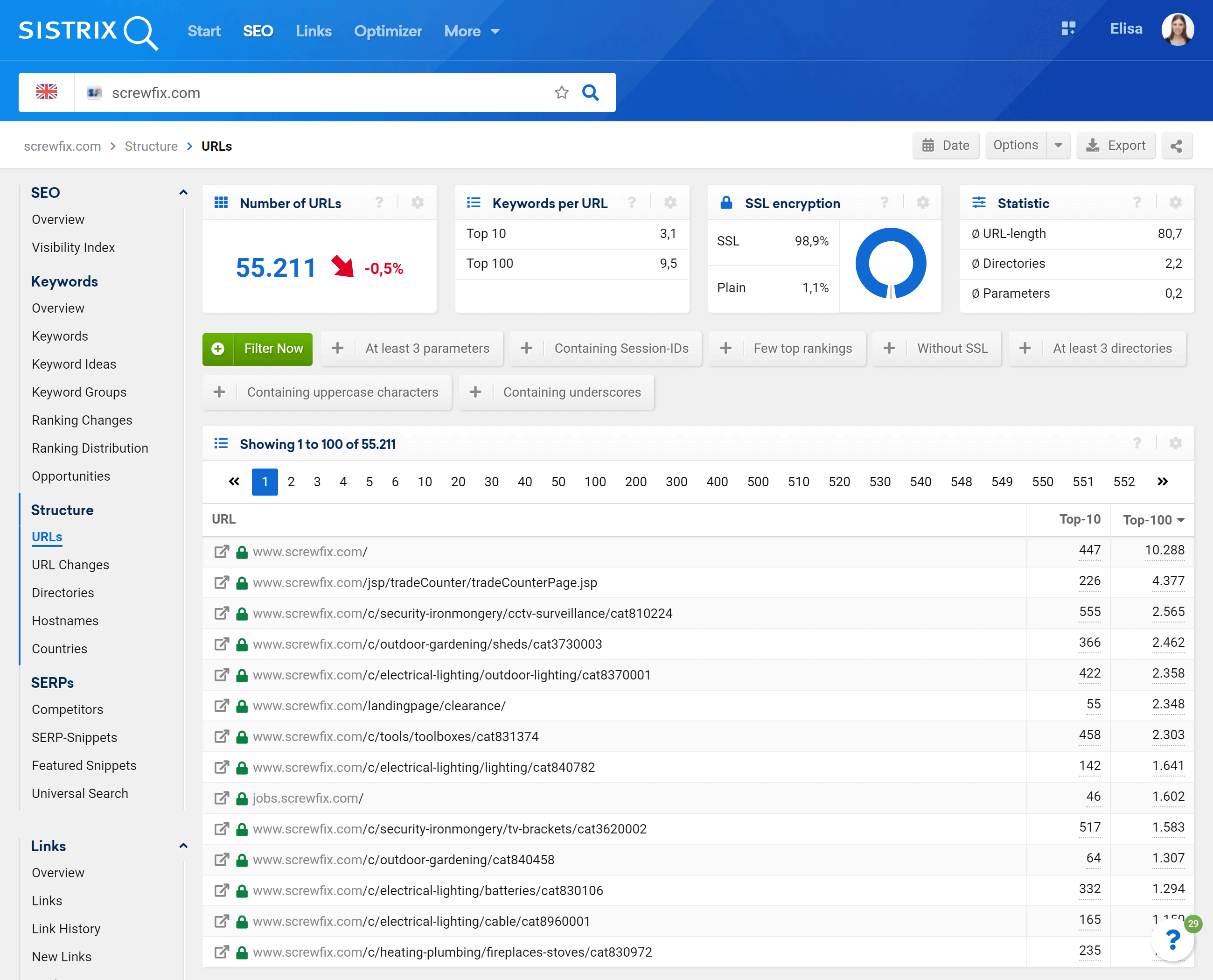Sort by the Top-100 column
Image resolution: width=1213 pixels, height=980 pixels.
[1153, 520]
